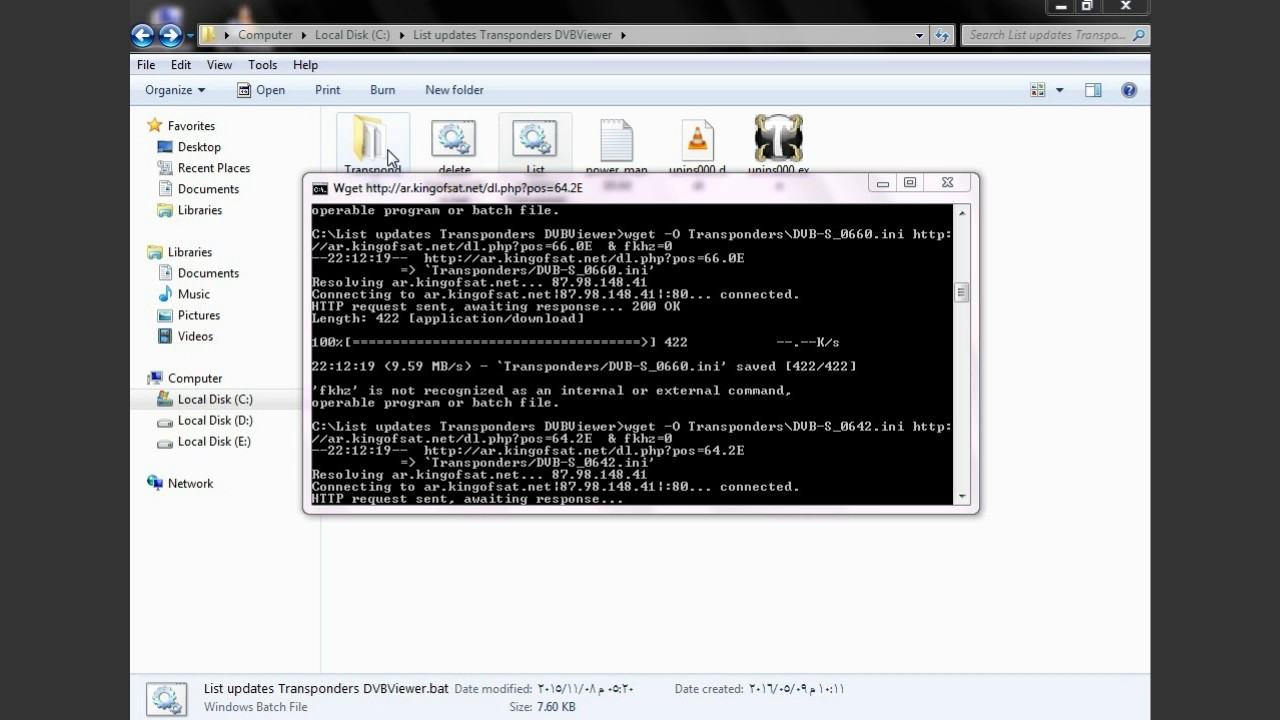This screenshot has width=1280, height=720.
Task: Select Computer in navigation pane
Action: coord(195,378)
